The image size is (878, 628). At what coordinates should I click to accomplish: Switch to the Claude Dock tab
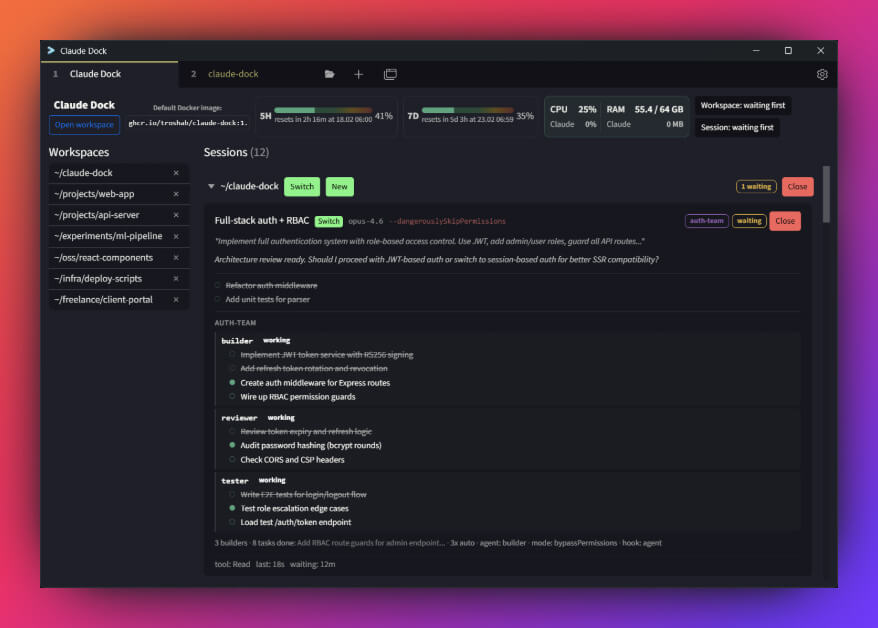110,74
